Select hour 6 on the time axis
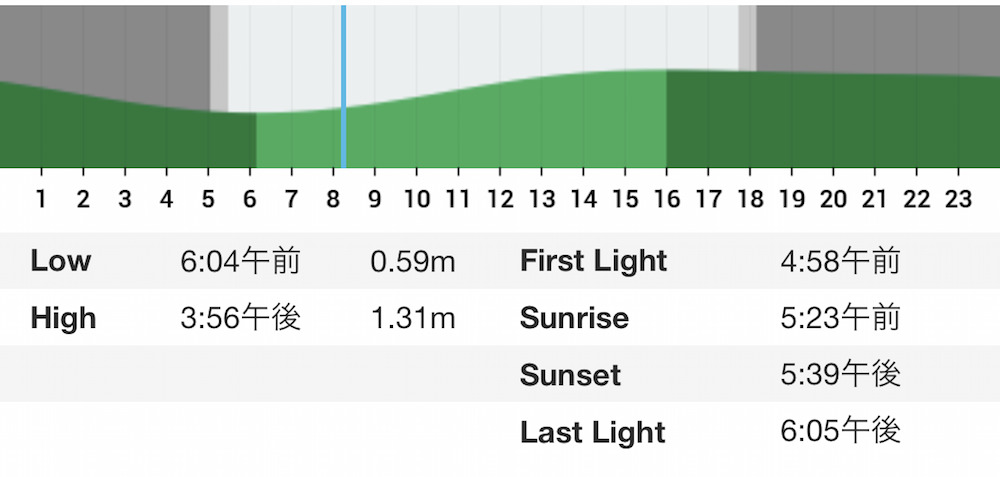This screenshot has width=1000, height=477. [x=249, y=200]
